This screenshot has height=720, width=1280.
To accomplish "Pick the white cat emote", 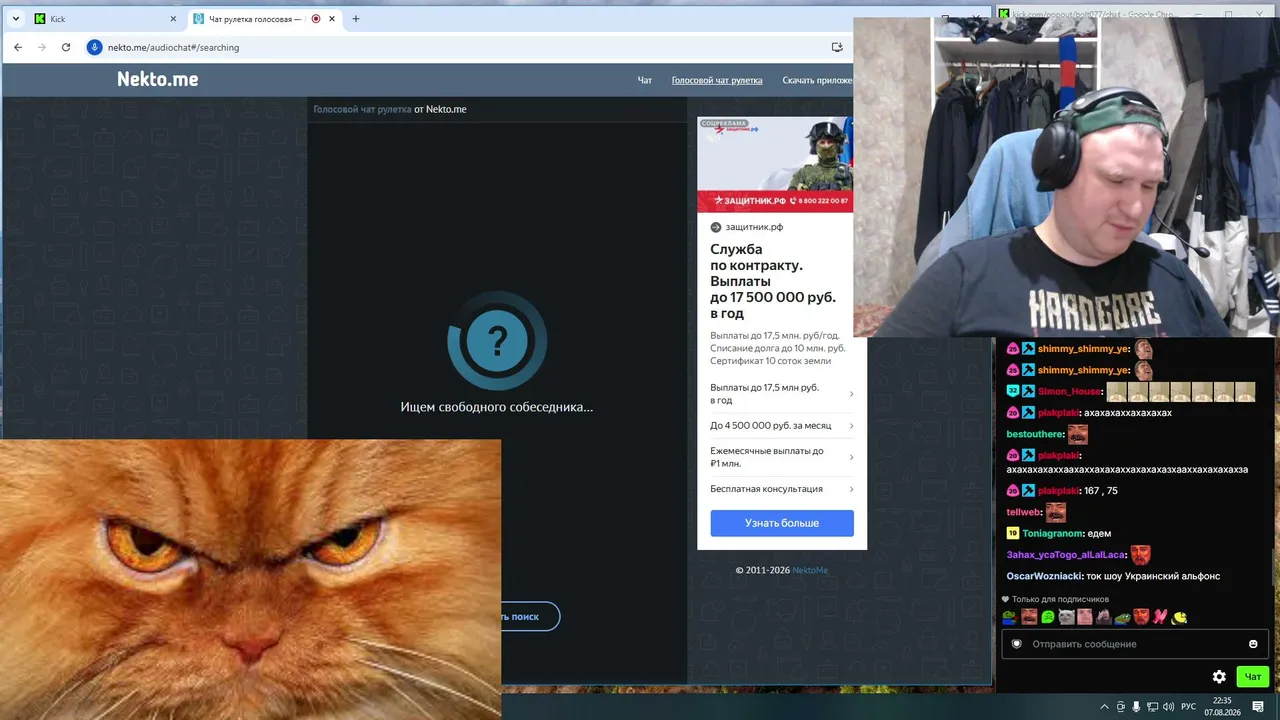I will point(1066,617).
